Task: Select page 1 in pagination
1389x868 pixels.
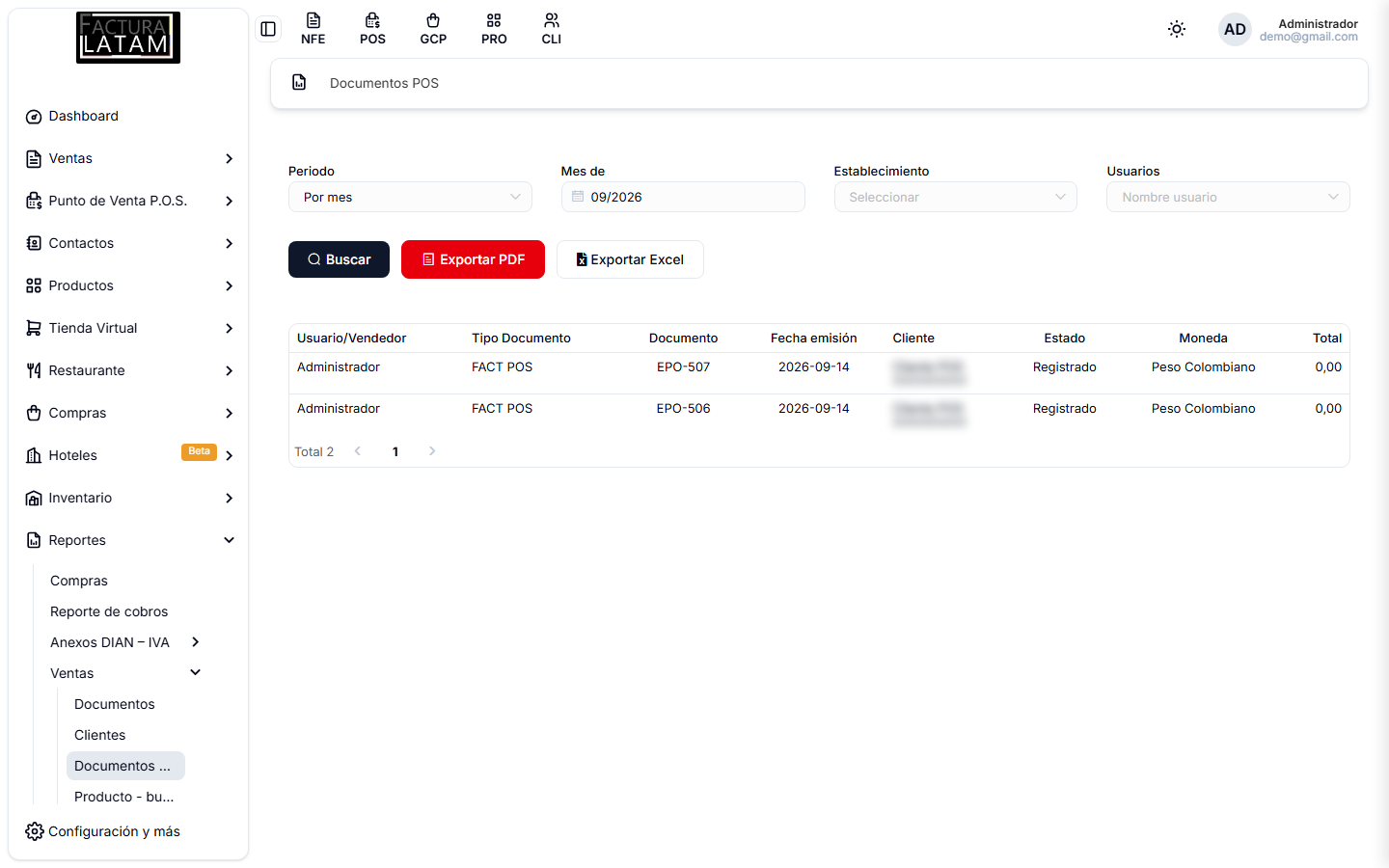Action: [x=395, y=451]
